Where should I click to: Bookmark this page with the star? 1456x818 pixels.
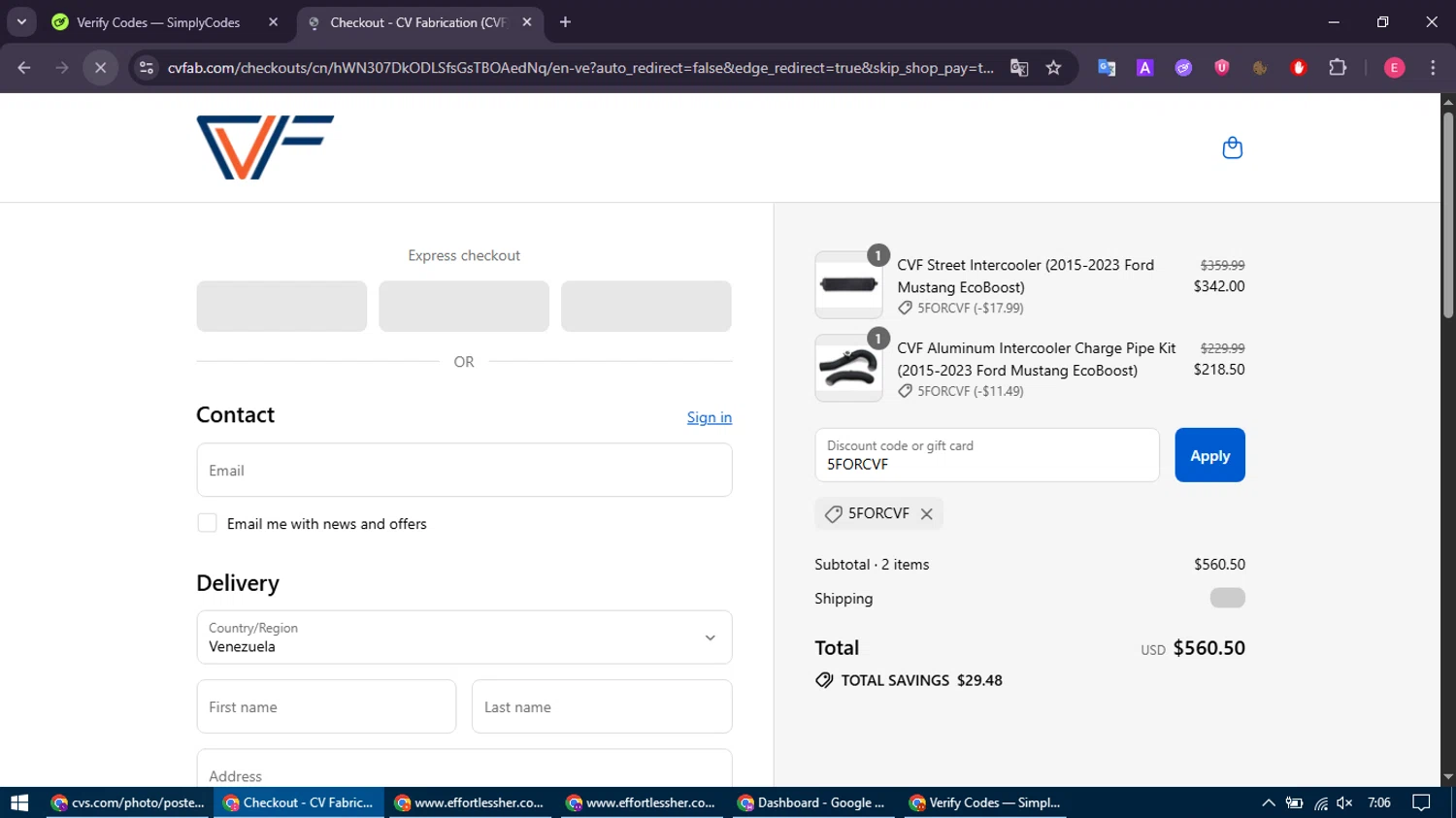coord(1054,68)
